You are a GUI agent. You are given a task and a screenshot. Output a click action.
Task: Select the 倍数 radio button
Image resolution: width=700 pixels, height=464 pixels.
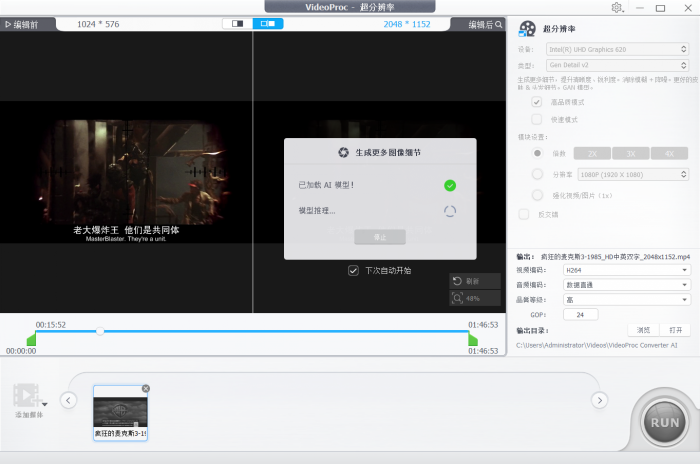(537, 153)
